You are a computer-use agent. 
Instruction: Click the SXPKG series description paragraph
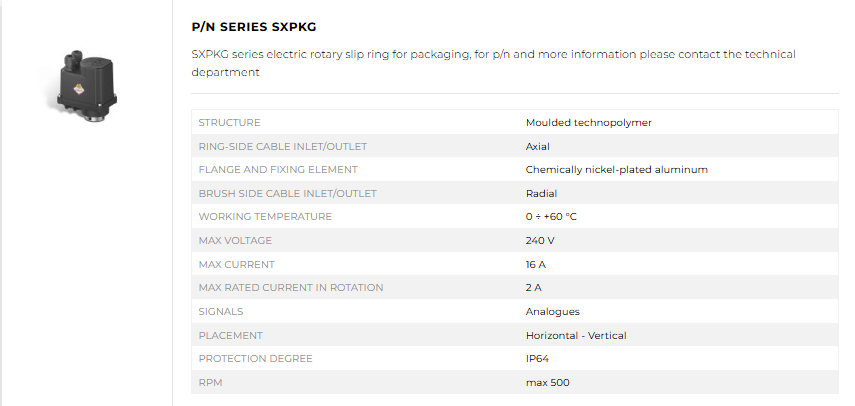[x=493, y=63]
